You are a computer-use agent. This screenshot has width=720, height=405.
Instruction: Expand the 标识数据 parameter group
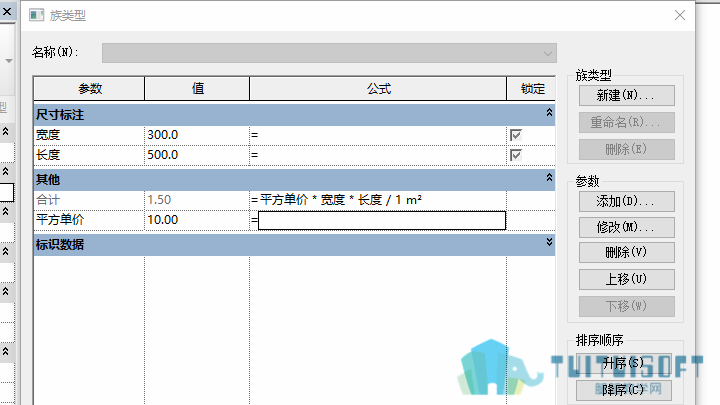549,242
